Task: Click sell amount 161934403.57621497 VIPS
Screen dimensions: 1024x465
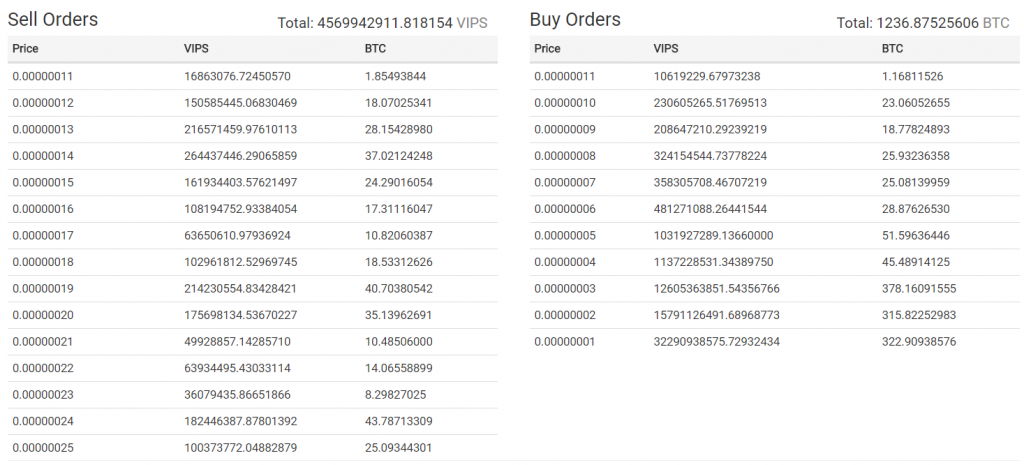Action: tap(240, 182)
